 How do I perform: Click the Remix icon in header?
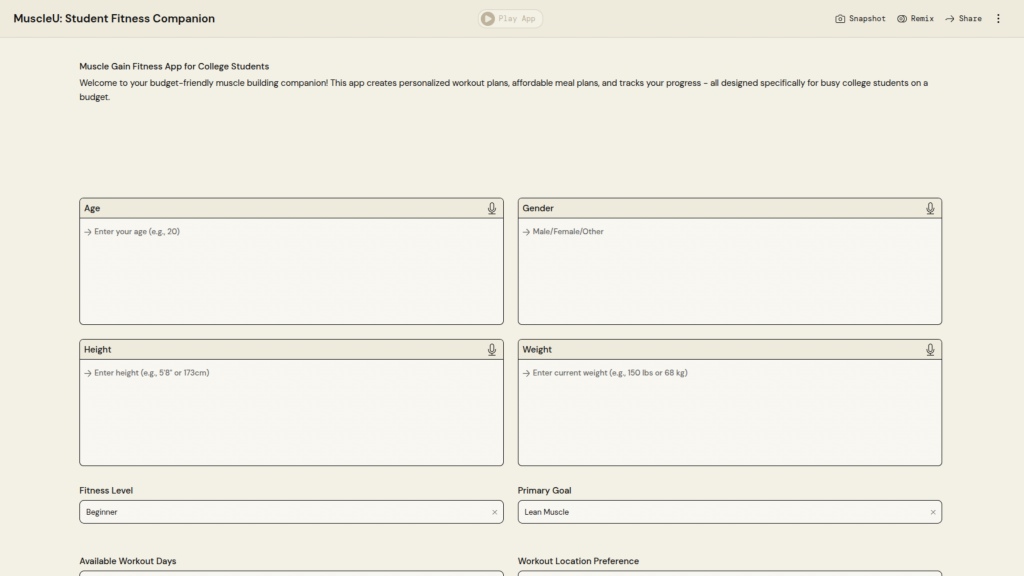(902, 19)
